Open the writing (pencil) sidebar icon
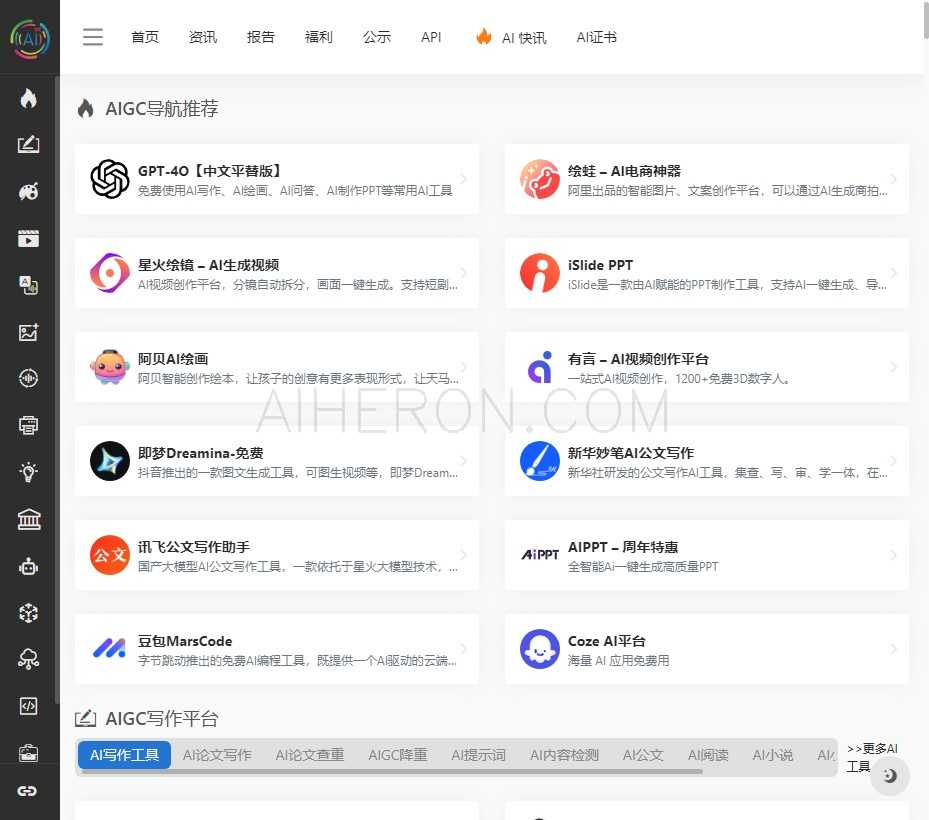The width and height of the screenshot is (929, 820). click(28, 145)
